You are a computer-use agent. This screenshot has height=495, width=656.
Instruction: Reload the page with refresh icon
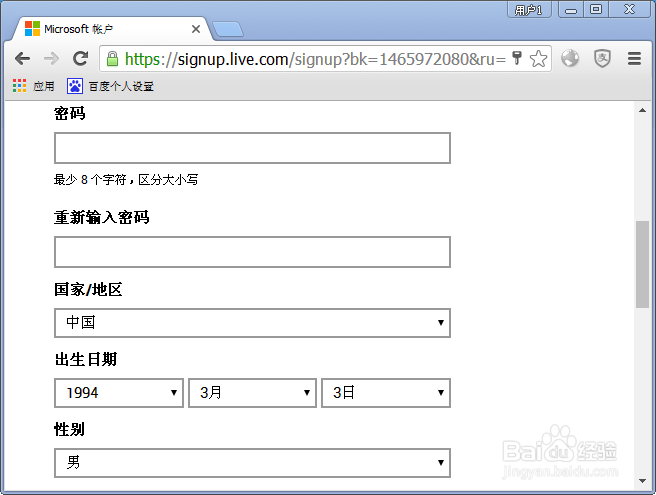[80, 59]
